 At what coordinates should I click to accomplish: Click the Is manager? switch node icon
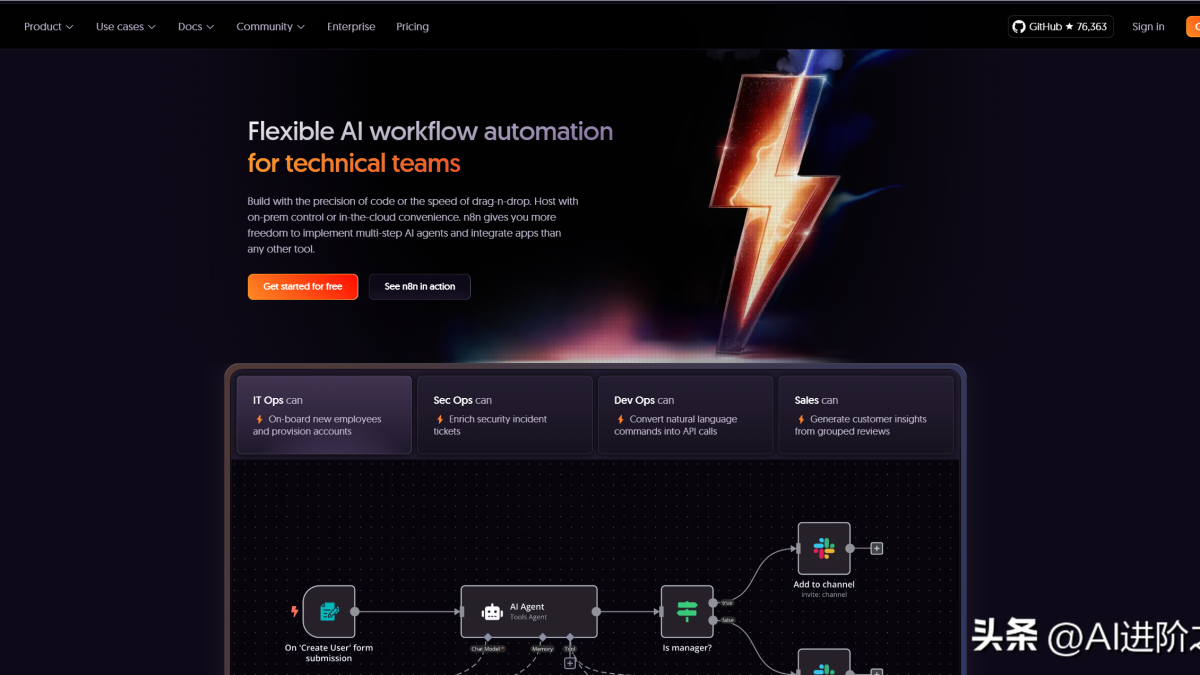pyautogui.click(x=687, y=611)
